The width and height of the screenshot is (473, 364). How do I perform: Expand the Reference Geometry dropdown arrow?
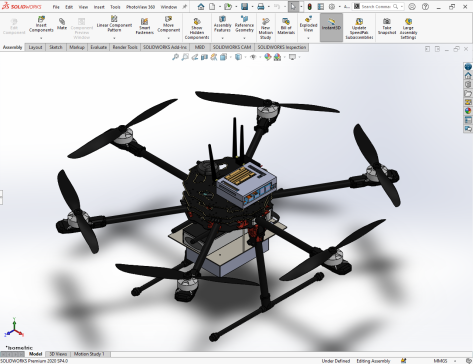[244, 38]
